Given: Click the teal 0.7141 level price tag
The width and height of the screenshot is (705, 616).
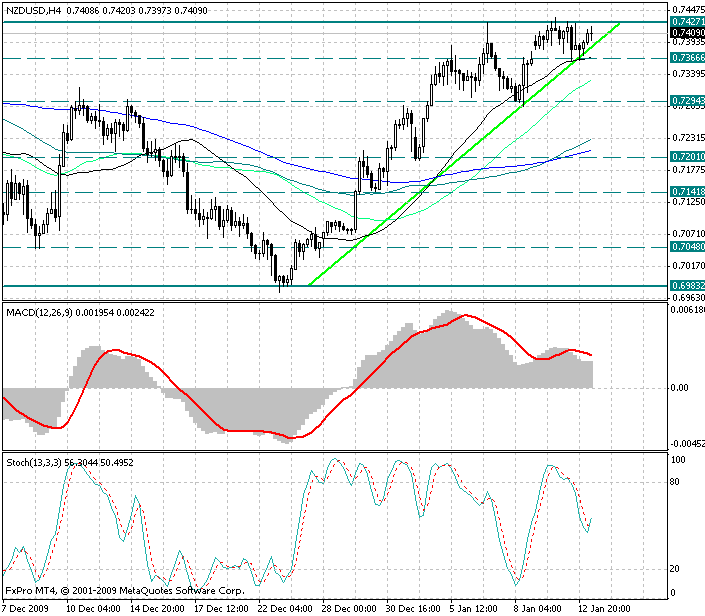Looking at the screenshot, I should (687, 192).
